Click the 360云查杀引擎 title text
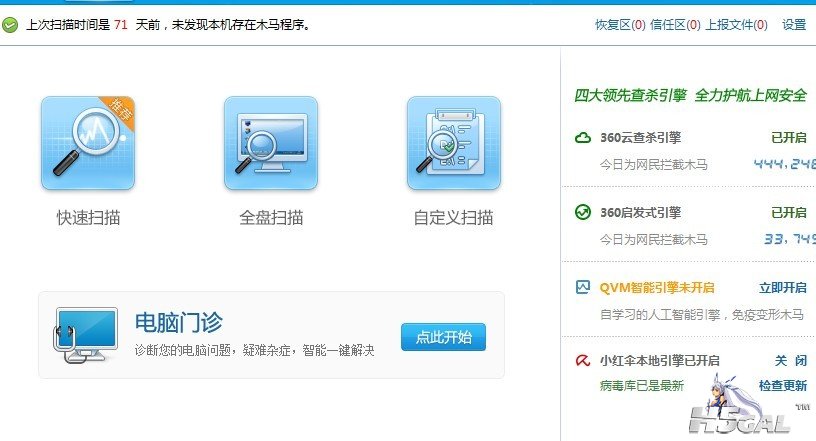This screenshot has width=816, height=441. pos(641,137)
